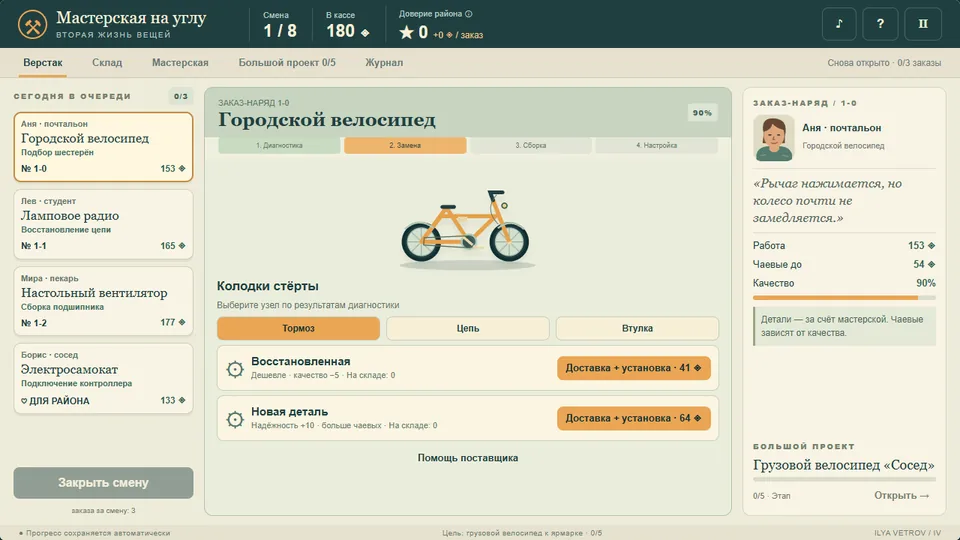Image resolution: width=960 pixels, height=540 pixels.
Task: Choose the Втулка component option
Action: pyautogui.click(x=637, y=328)
